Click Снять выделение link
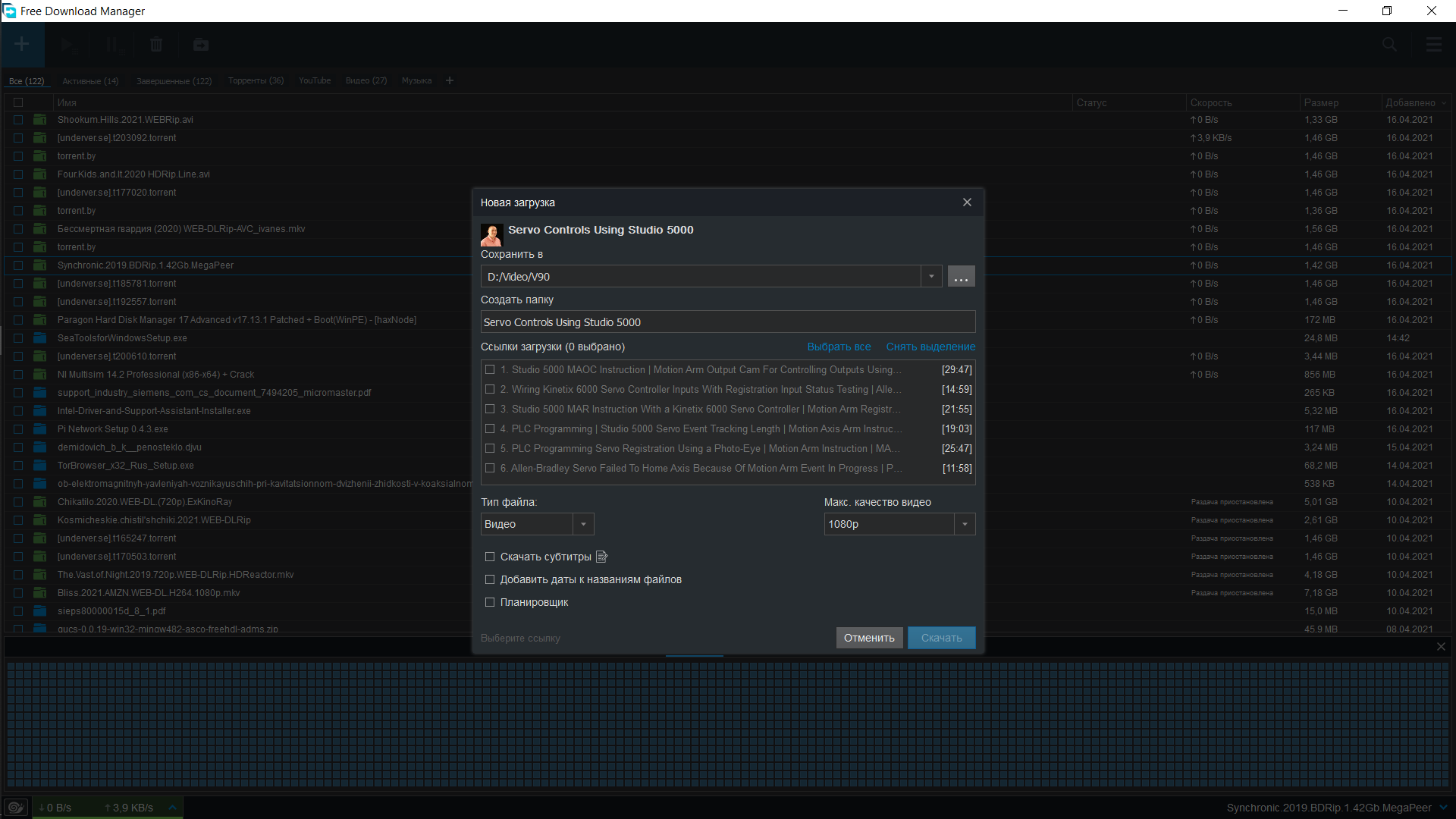The width and height of the screenshot is (1456, 819). pos(930,347)
